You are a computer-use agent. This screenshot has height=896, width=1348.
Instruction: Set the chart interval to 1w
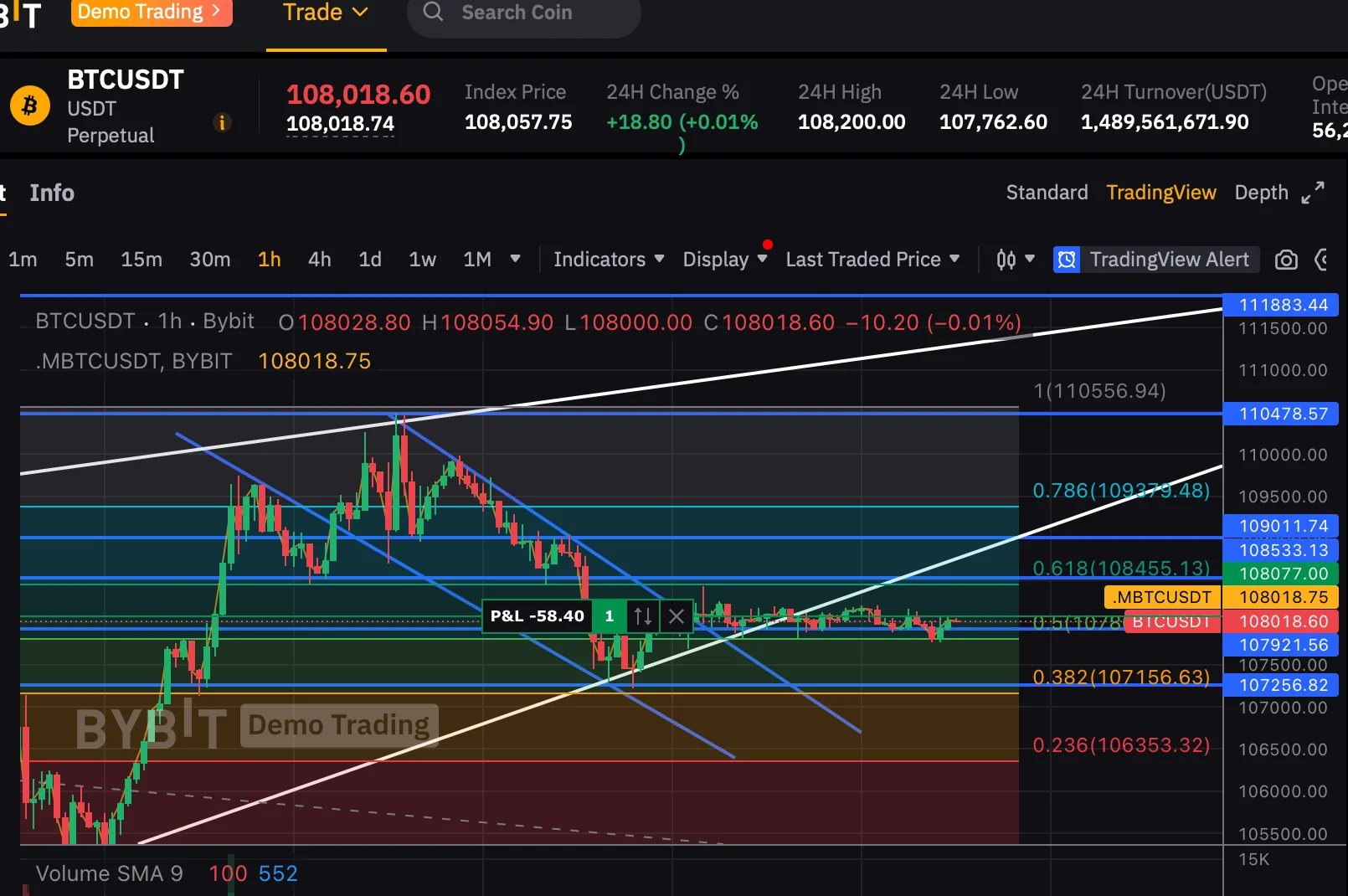423,260
